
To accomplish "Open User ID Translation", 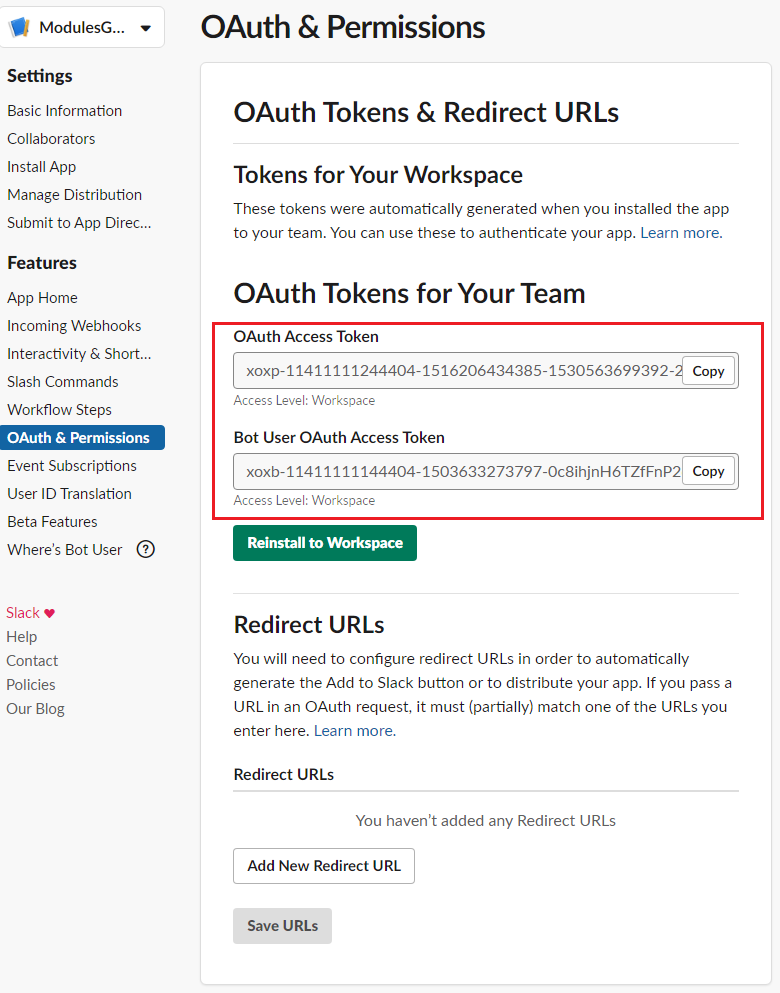I will click(x=70, y=493).
